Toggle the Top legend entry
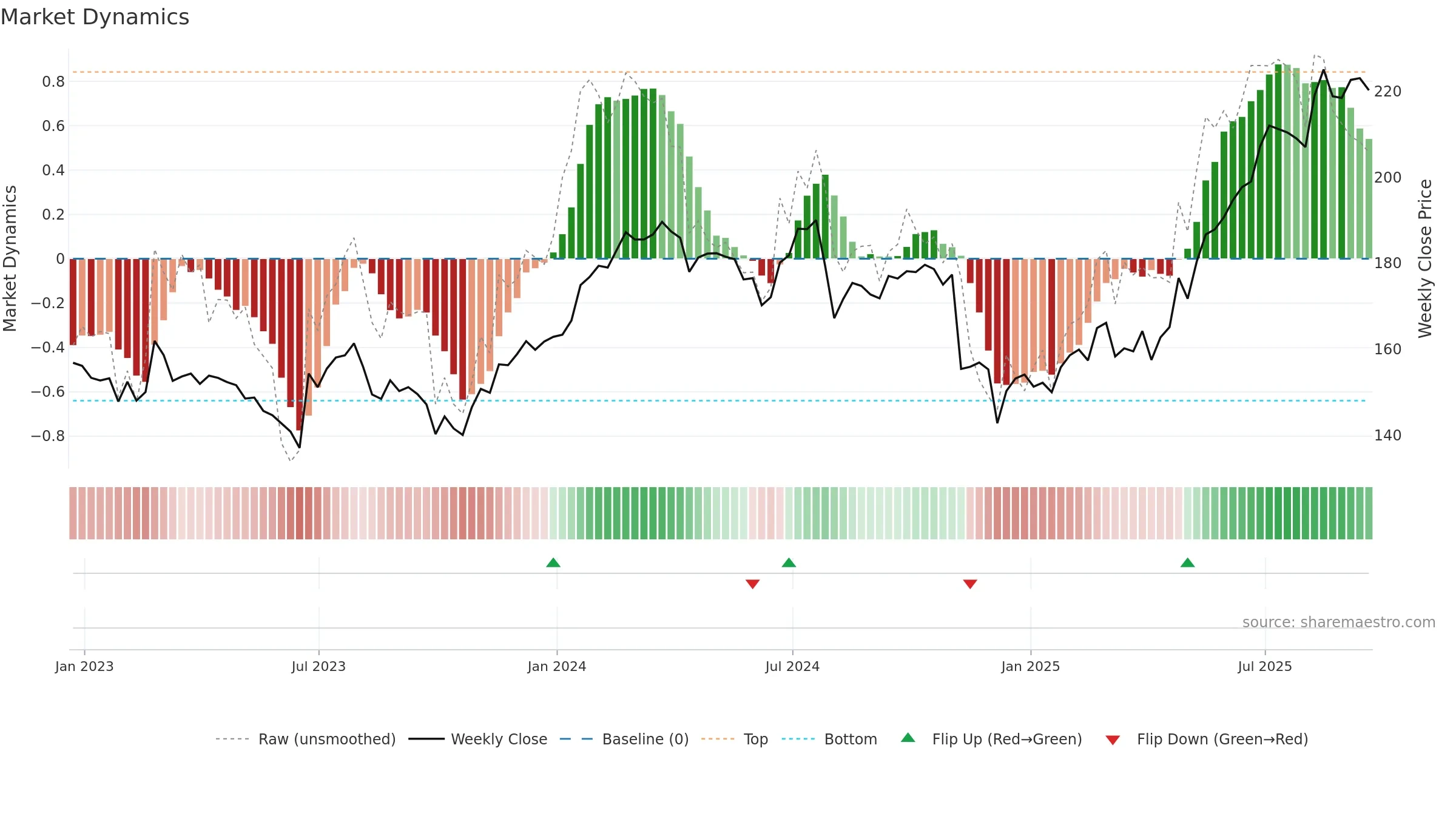This screenshot has height=819, width=1456. 735,739
